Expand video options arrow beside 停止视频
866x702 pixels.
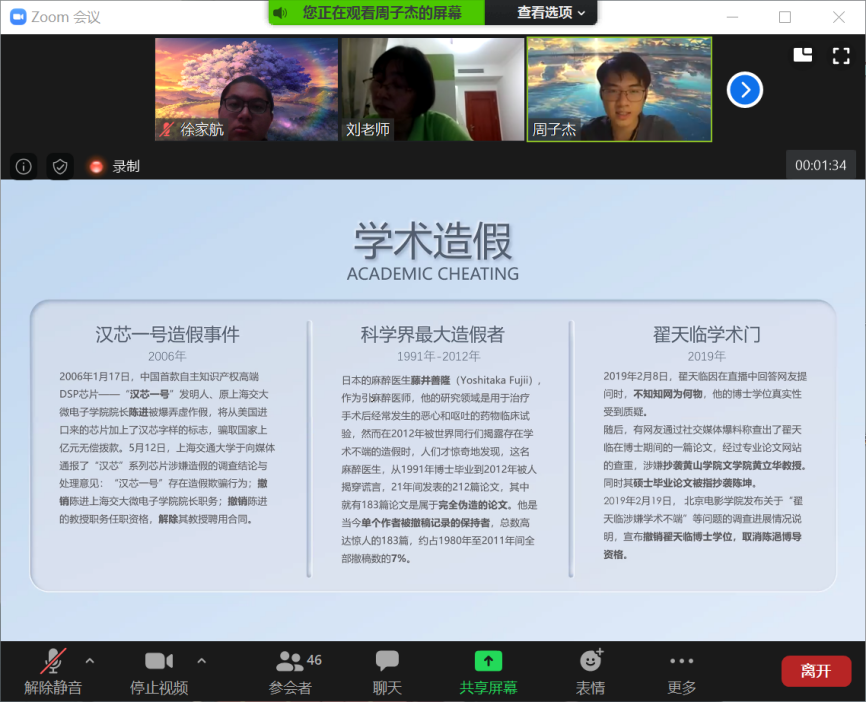click(201, 661)
